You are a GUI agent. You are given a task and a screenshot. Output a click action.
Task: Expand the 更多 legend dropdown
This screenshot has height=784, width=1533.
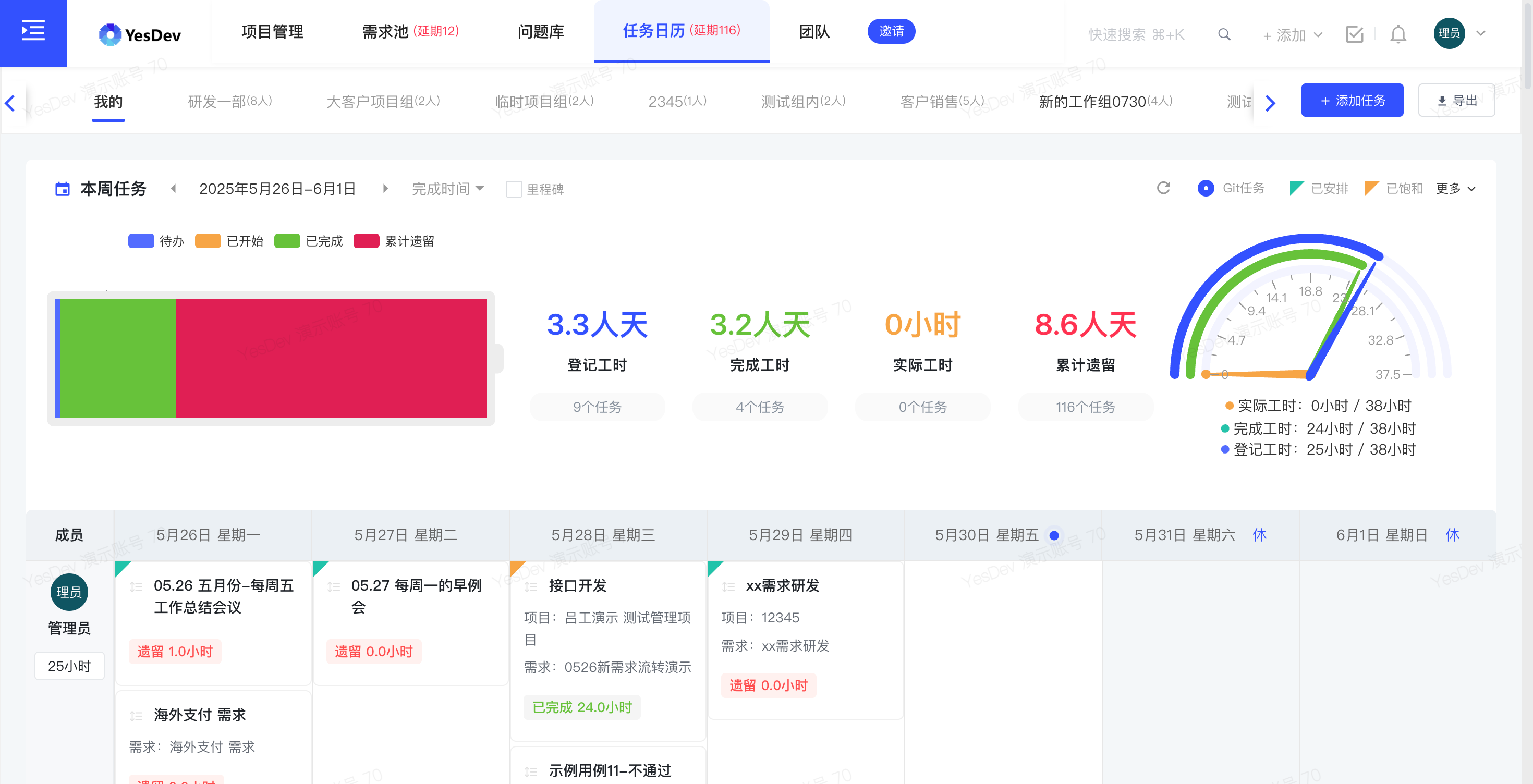1455,189
